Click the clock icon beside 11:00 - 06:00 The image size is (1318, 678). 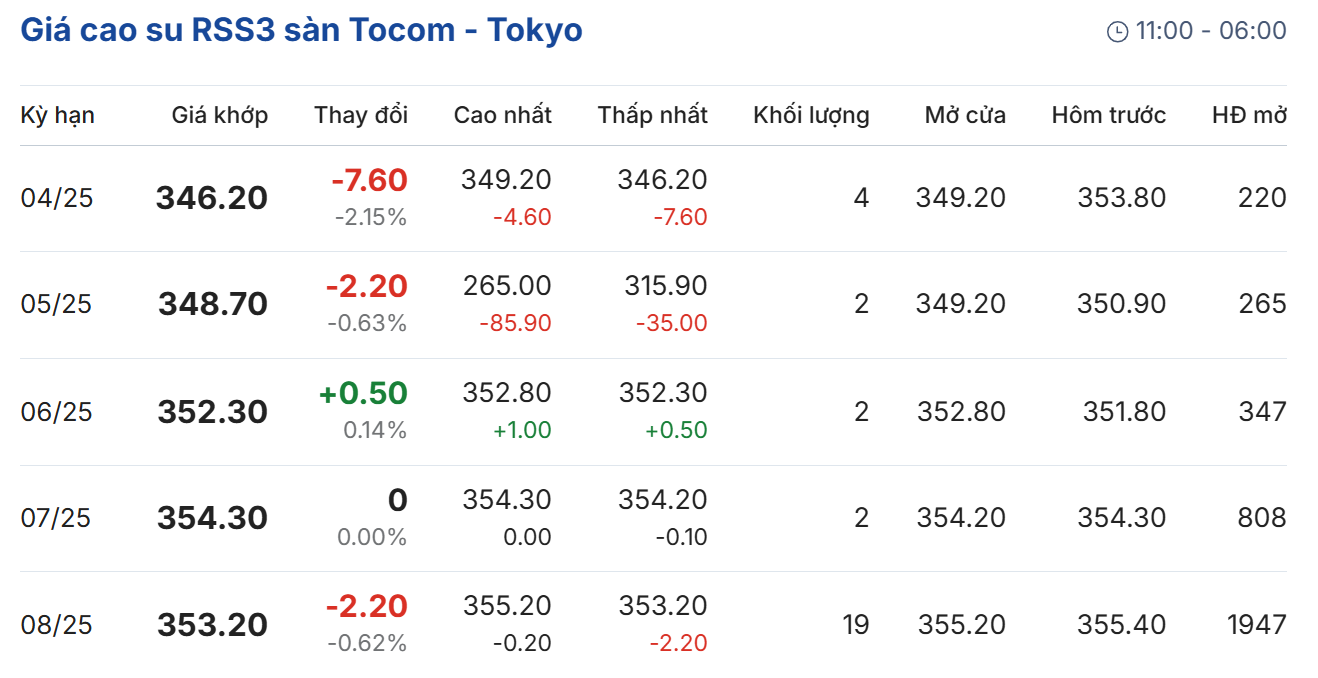pyautogui.click(x=1117, y=32)
